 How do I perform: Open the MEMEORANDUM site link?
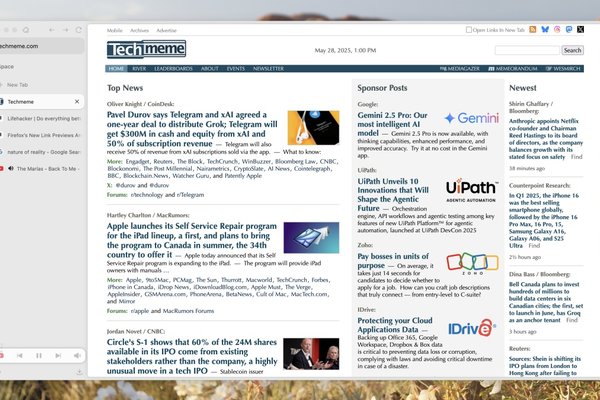click(x=513, y=69)
